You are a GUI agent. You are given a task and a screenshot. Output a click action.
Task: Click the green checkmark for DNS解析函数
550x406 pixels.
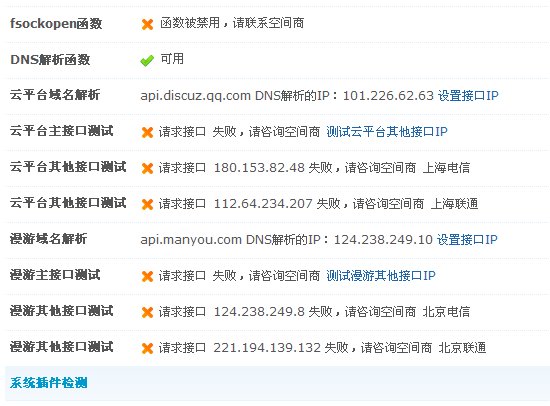point(147,60)
